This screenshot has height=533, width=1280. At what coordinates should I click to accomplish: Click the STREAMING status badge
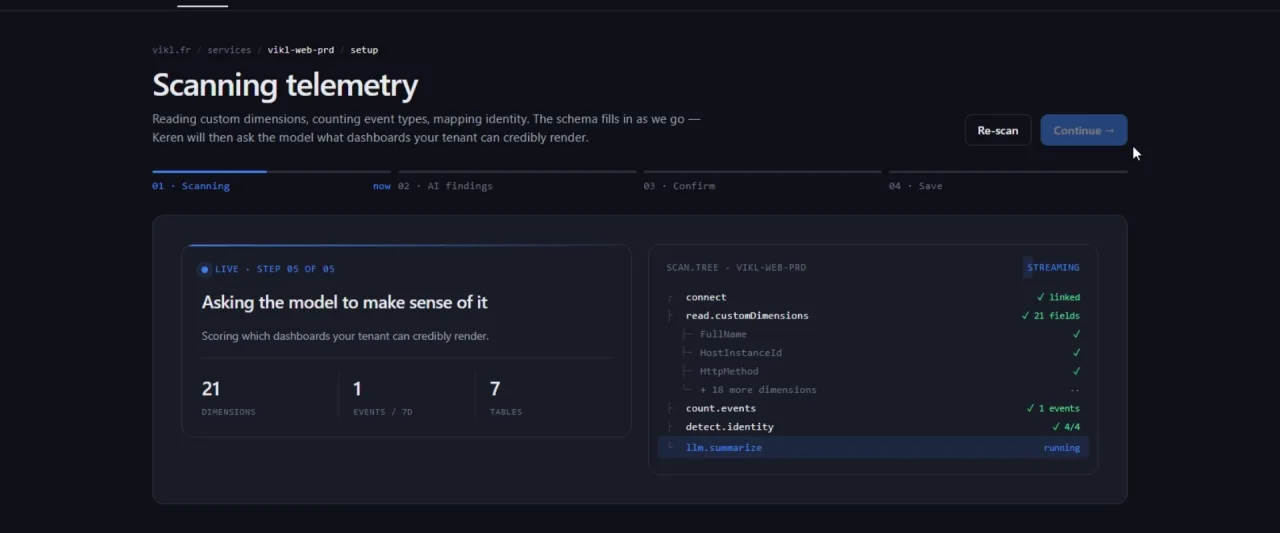(1053, 267)
